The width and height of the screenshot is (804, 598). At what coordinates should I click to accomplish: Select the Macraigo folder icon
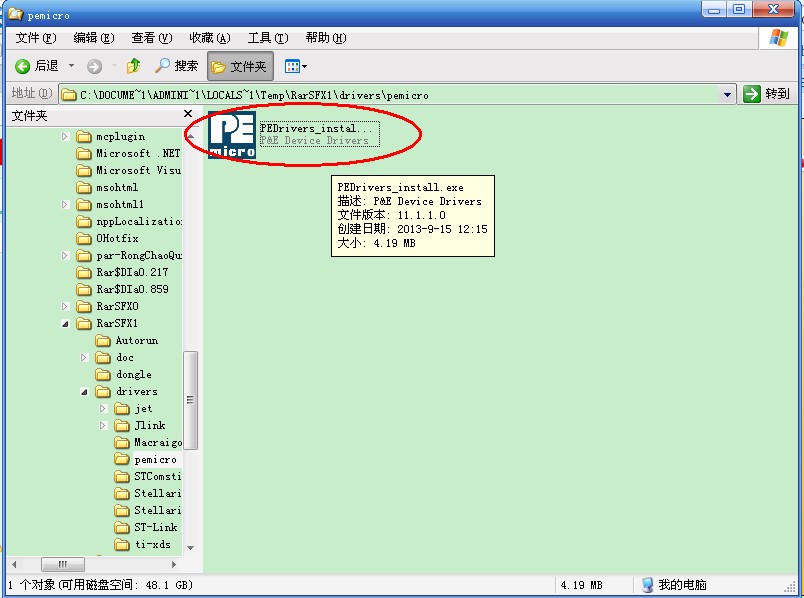coord(122,442)
